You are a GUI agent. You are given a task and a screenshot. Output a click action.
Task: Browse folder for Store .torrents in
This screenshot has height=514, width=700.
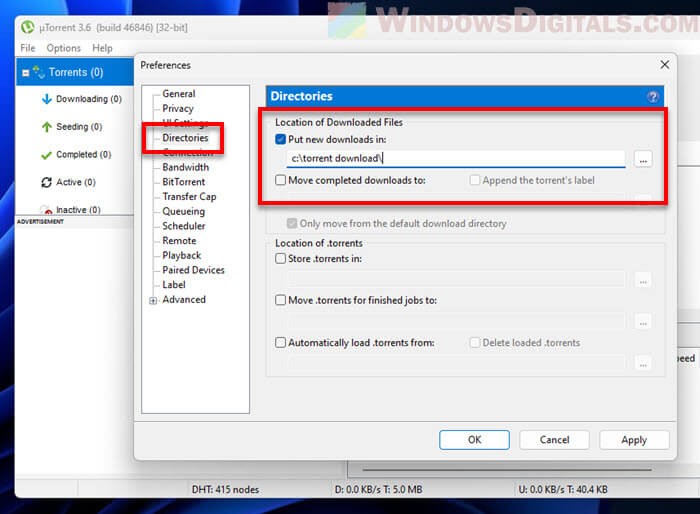643,280
